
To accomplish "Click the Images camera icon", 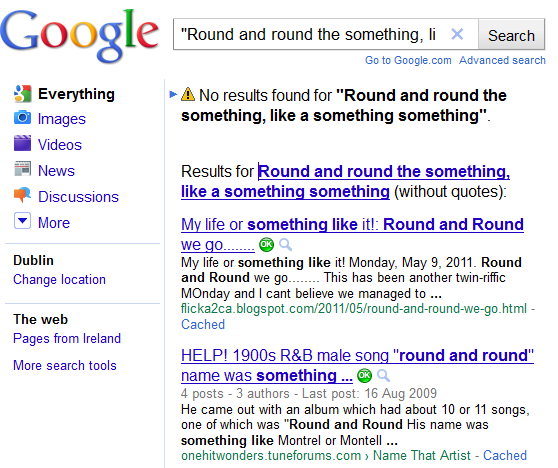I will pyautogui.click(x=22, y=118).
